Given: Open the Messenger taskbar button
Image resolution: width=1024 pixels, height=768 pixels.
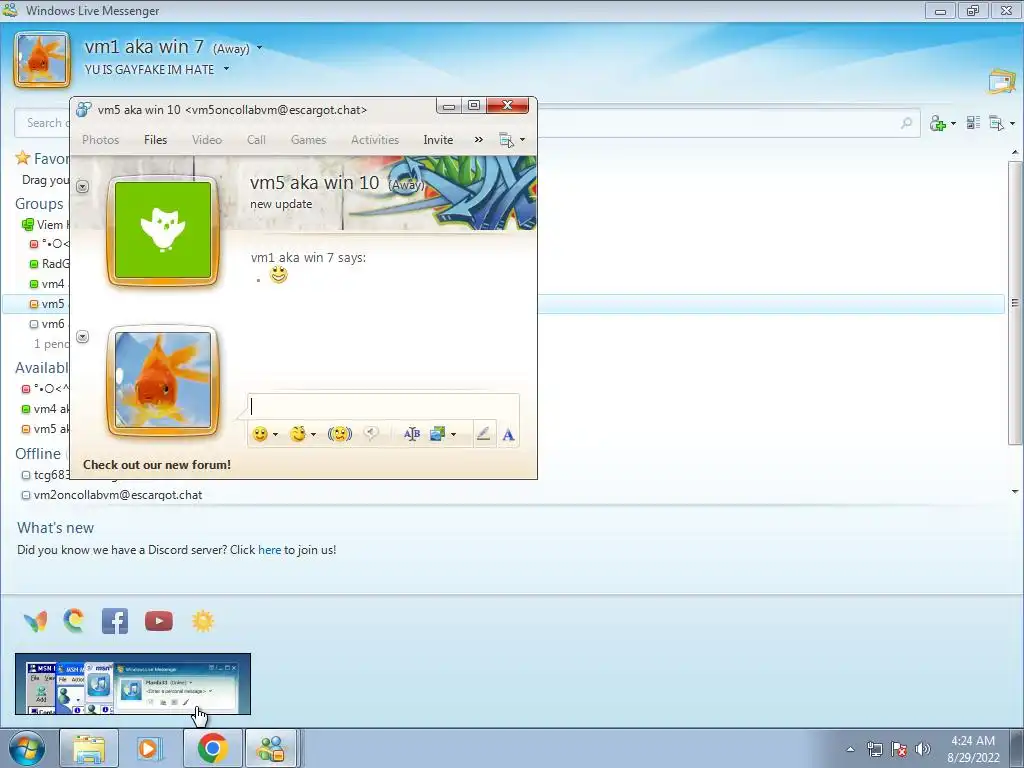Looking at the screenshot, I should [x=271, y=748].
